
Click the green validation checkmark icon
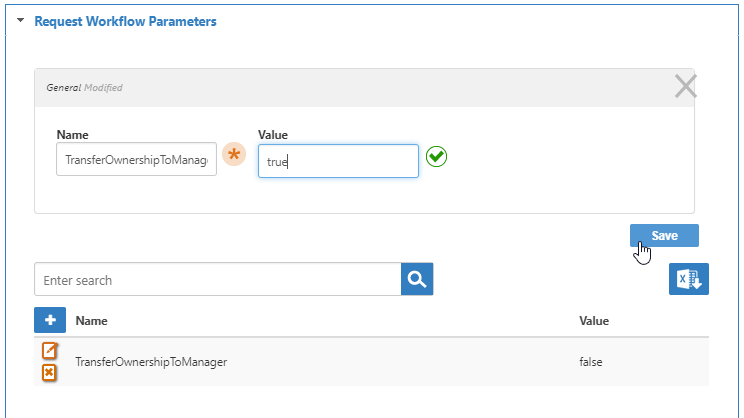(436, 157)
